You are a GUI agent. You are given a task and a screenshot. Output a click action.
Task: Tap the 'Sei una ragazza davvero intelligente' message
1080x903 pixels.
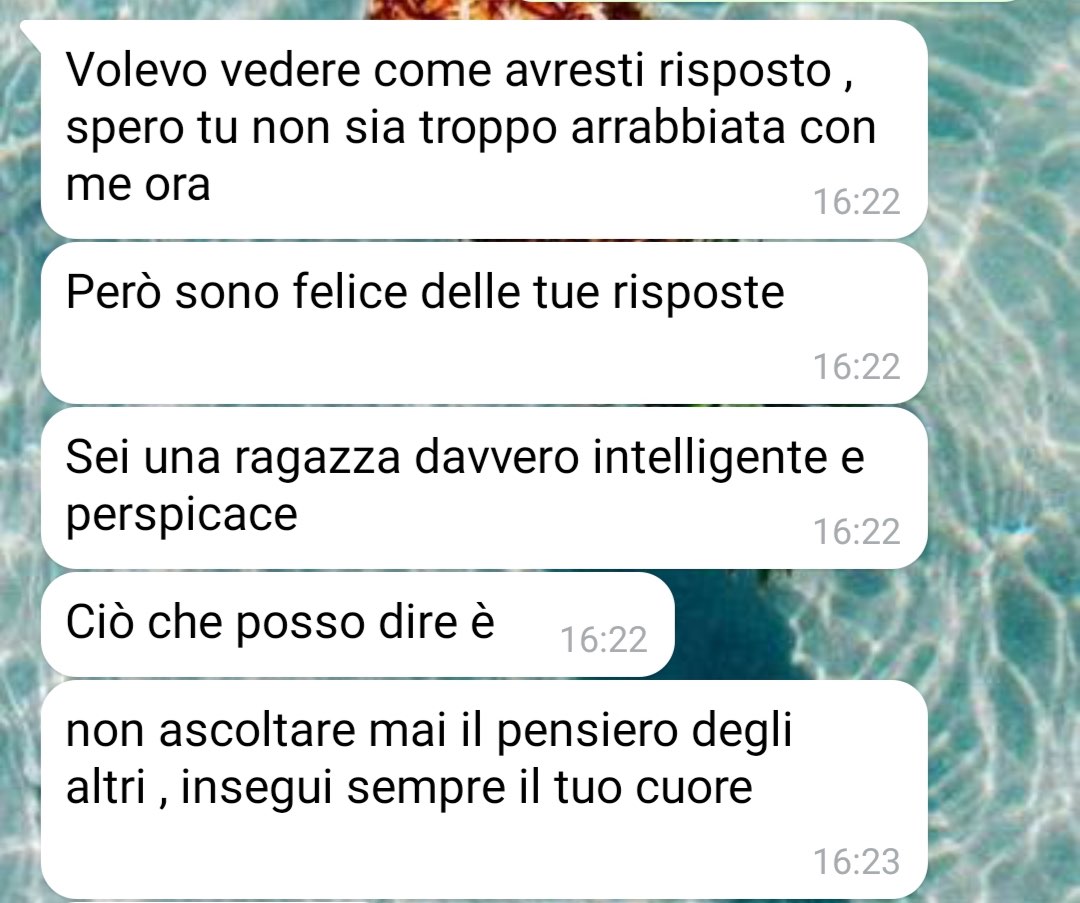click(x=484, y=488)
